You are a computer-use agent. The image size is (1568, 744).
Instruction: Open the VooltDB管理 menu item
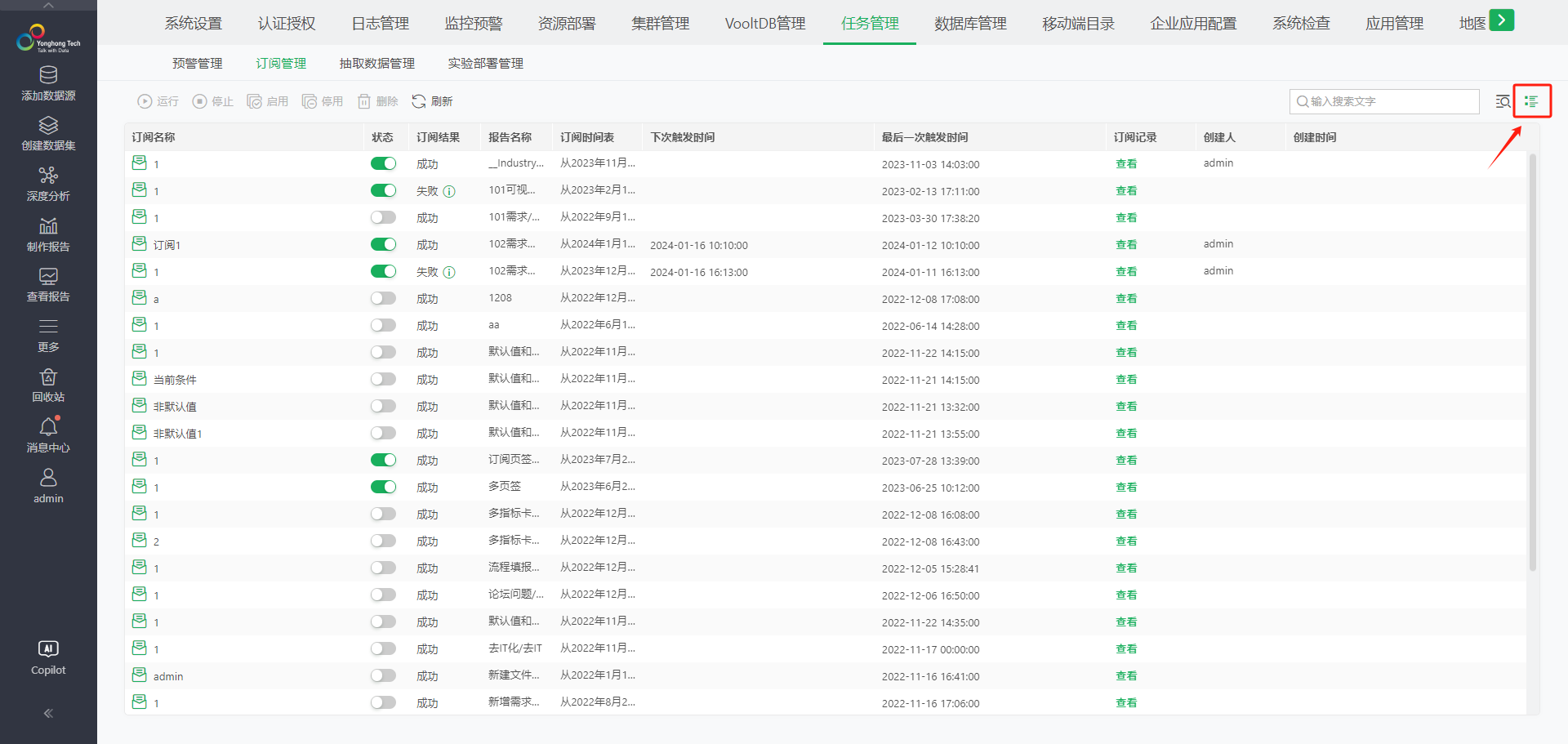point(764,24)
